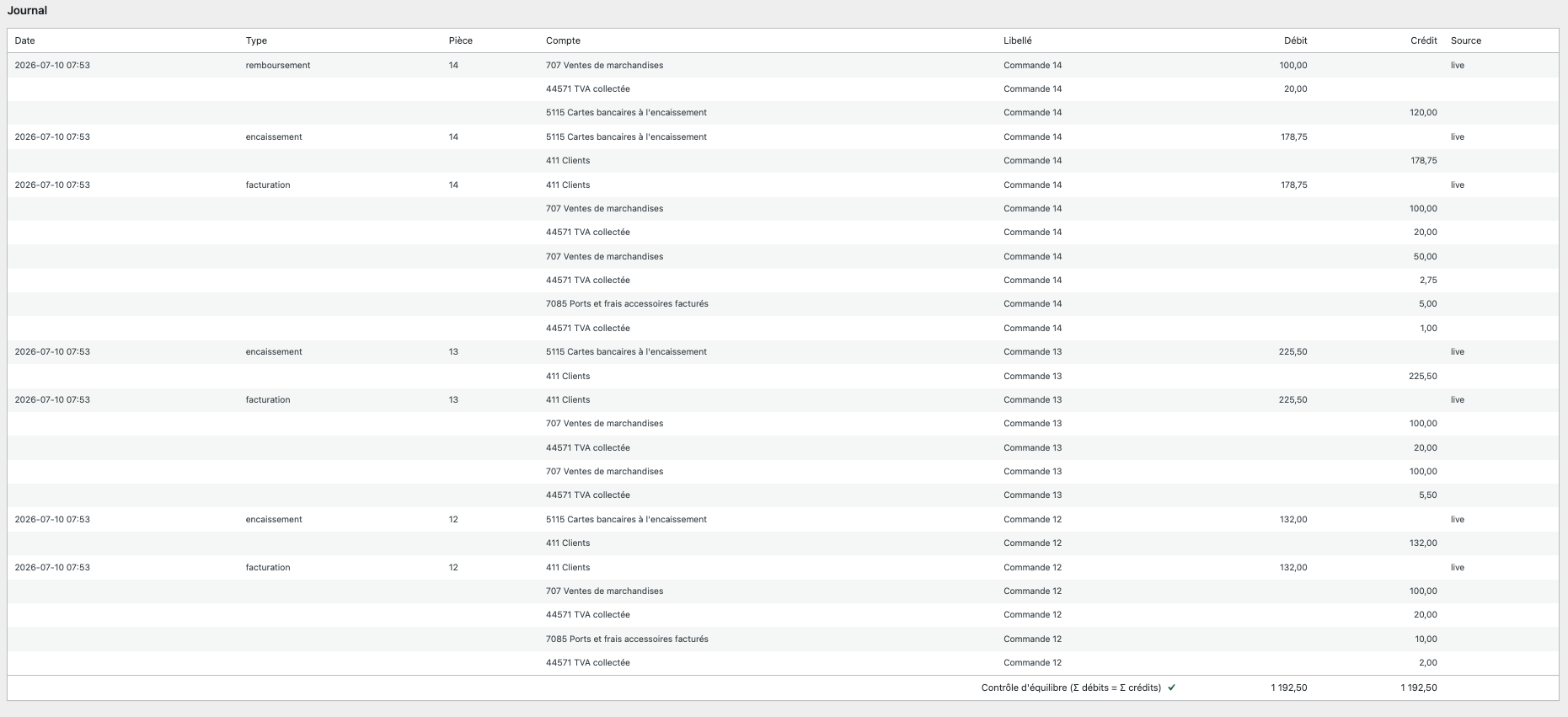Click the 5,50 TVA credit amount
1568x717 pixels.
[x=1428, y=495]
